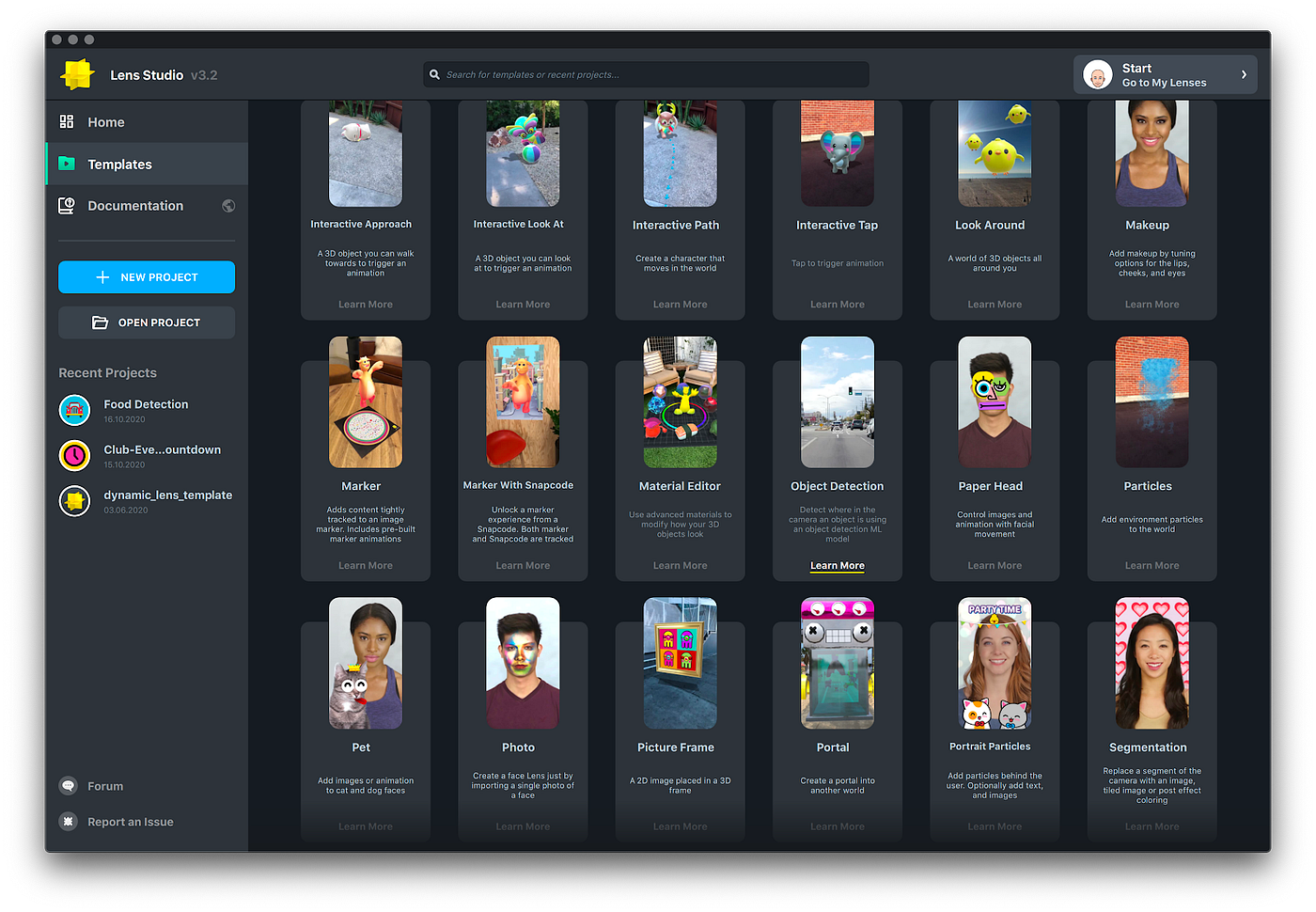Expand My Lenses with the chevron arrow
The image size is (1316, 912).
click(1244, 74)
